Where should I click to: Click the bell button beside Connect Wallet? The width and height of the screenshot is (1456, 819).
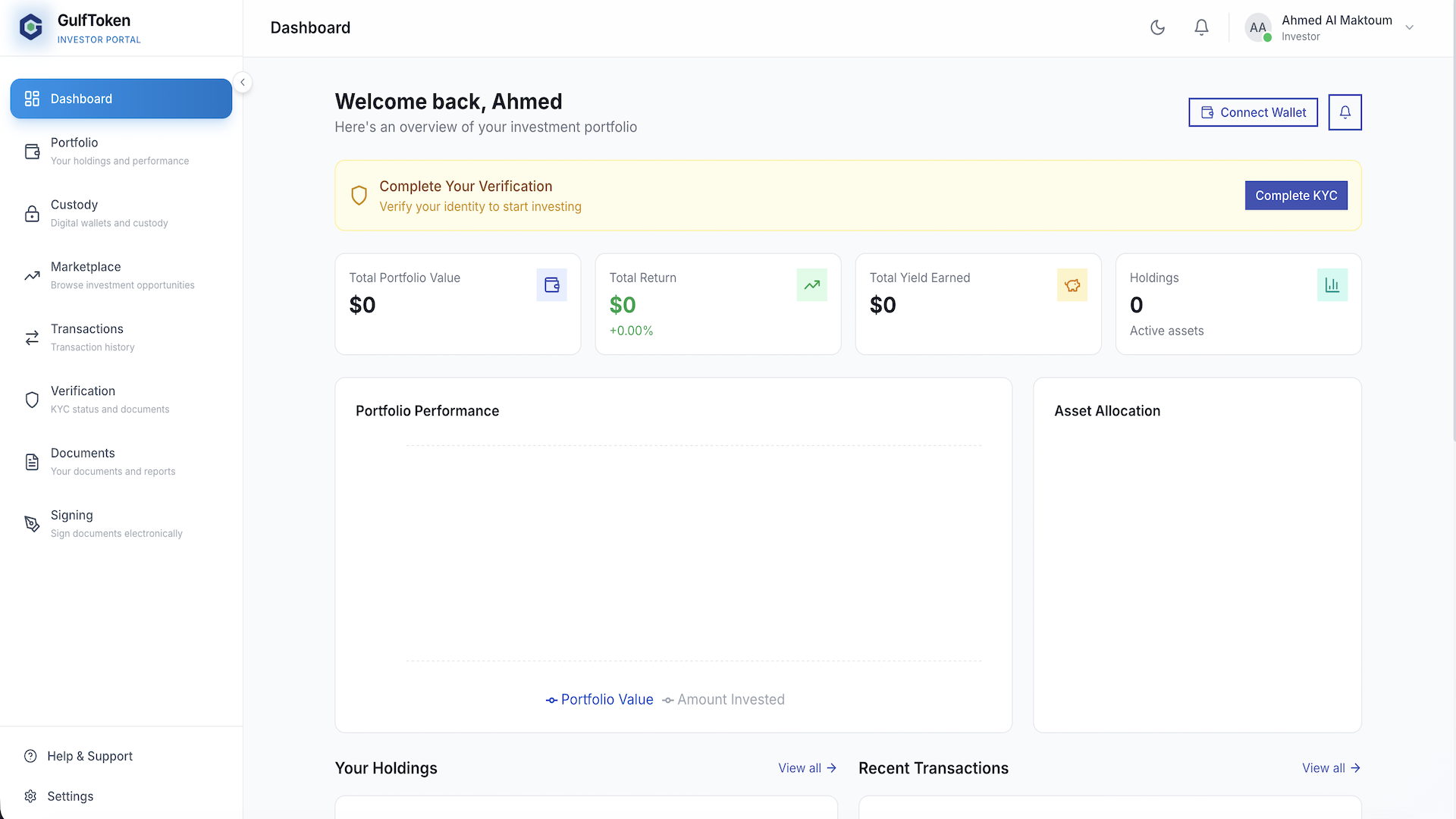[1345, 112]
